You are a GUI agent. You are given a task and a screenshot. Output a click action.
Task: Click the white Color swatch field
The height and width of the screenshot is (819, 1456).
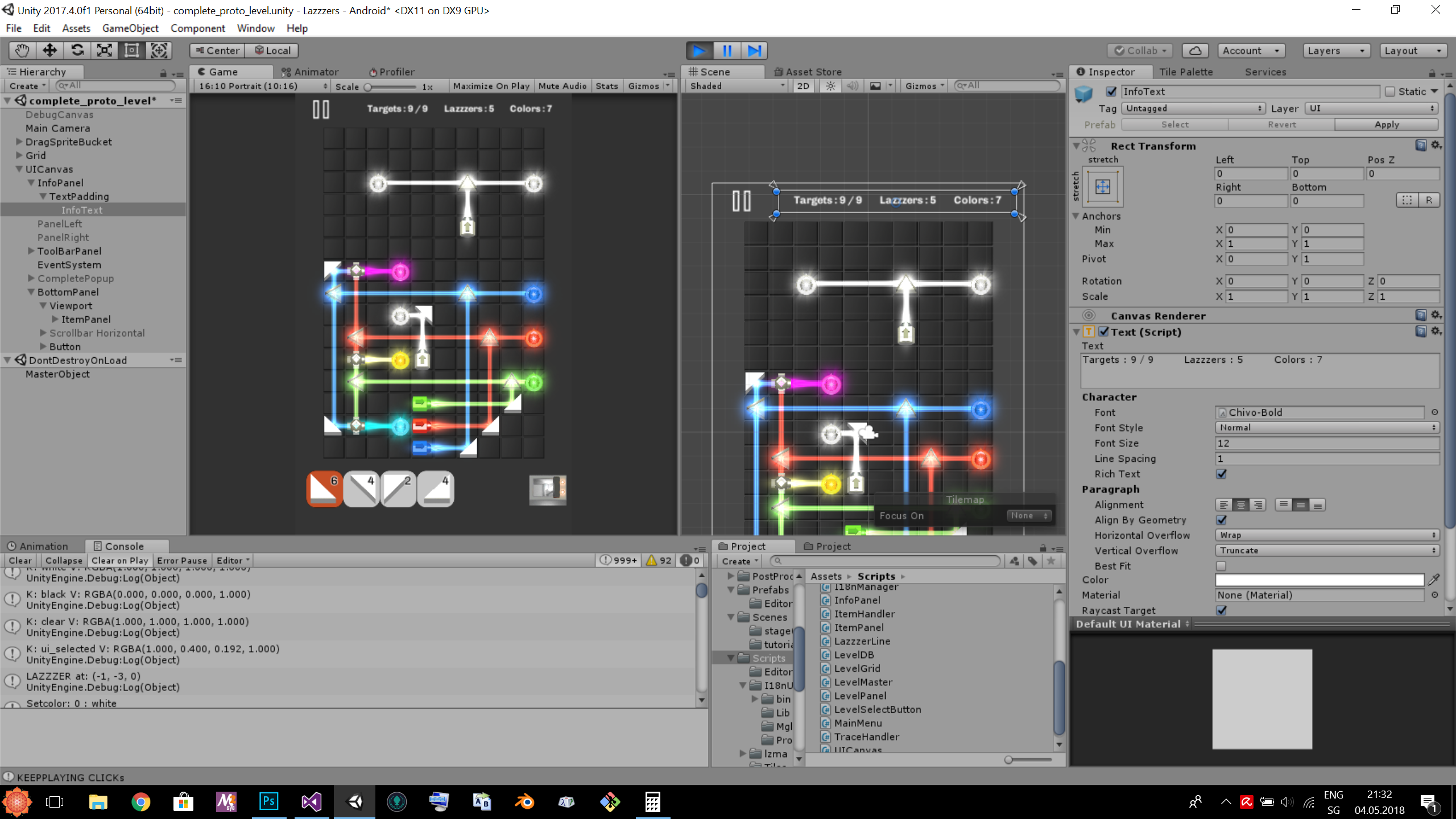(x=1319, y=580)
